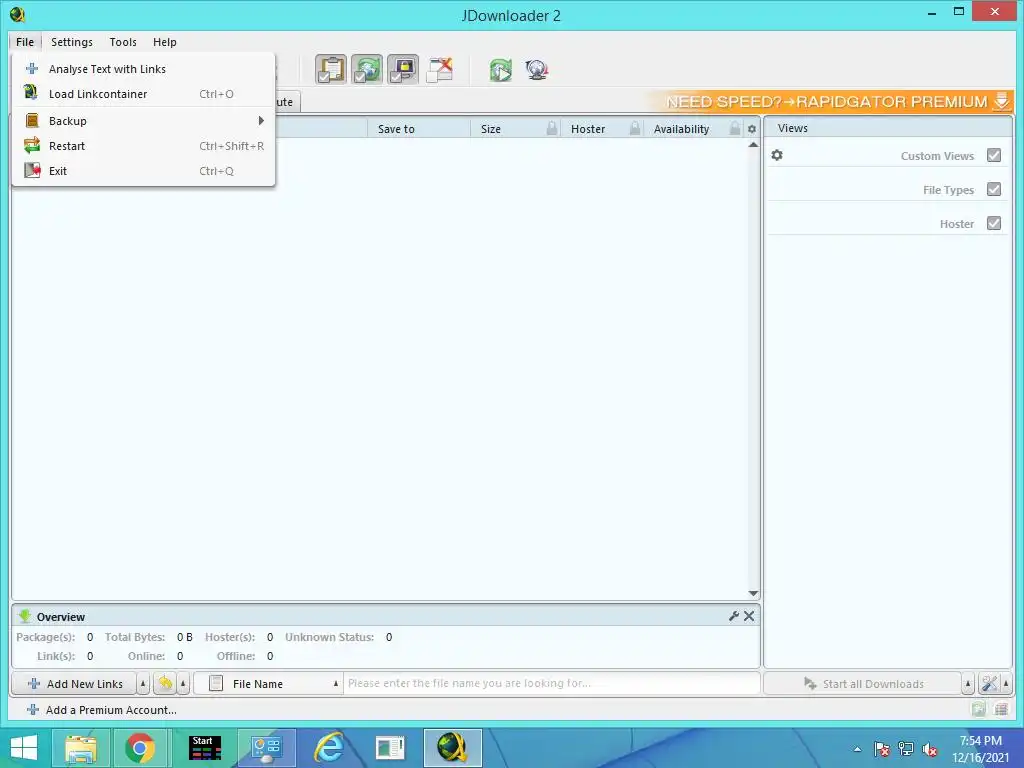Click the Rapidgator Premium banner
This screenshot has width=1024, height=768.
point(829,101)
